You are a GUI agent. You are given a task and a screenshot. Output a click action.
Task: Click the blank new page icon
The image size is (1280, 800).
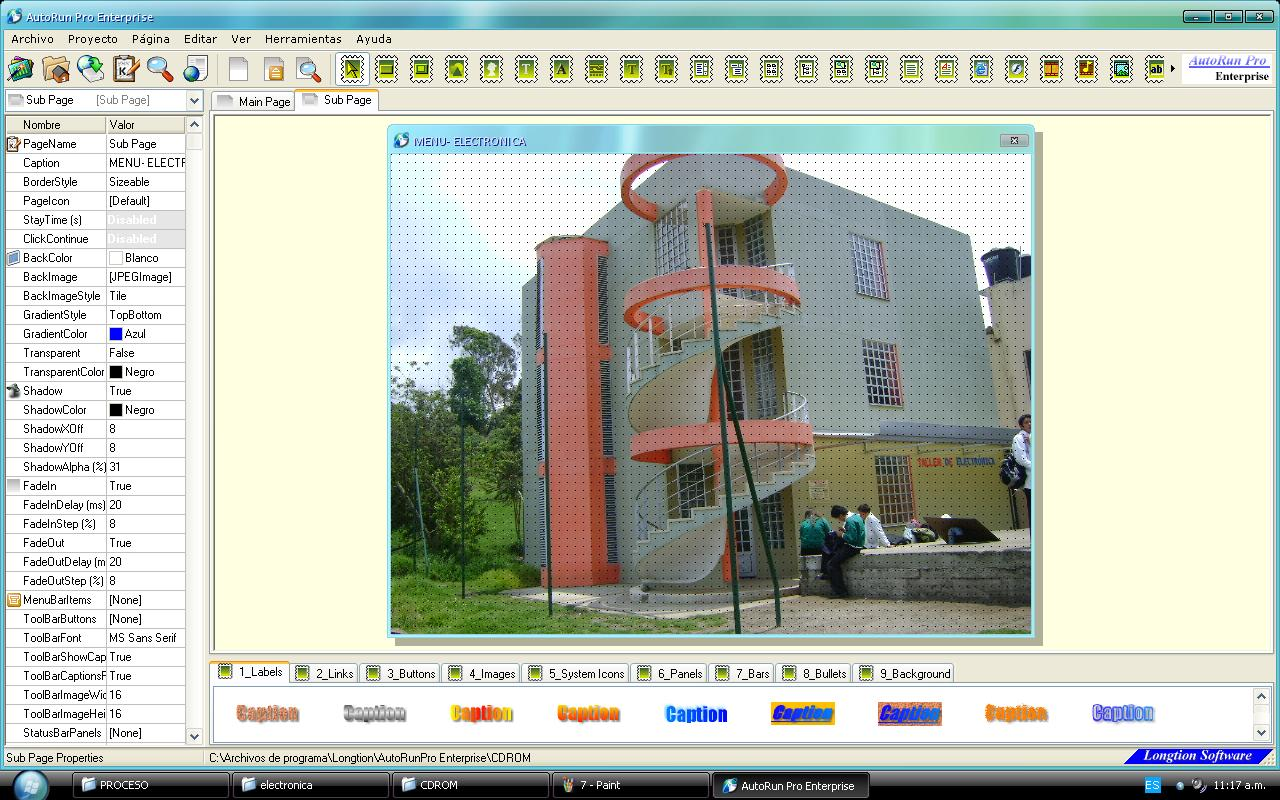click(x=238, y=69)
